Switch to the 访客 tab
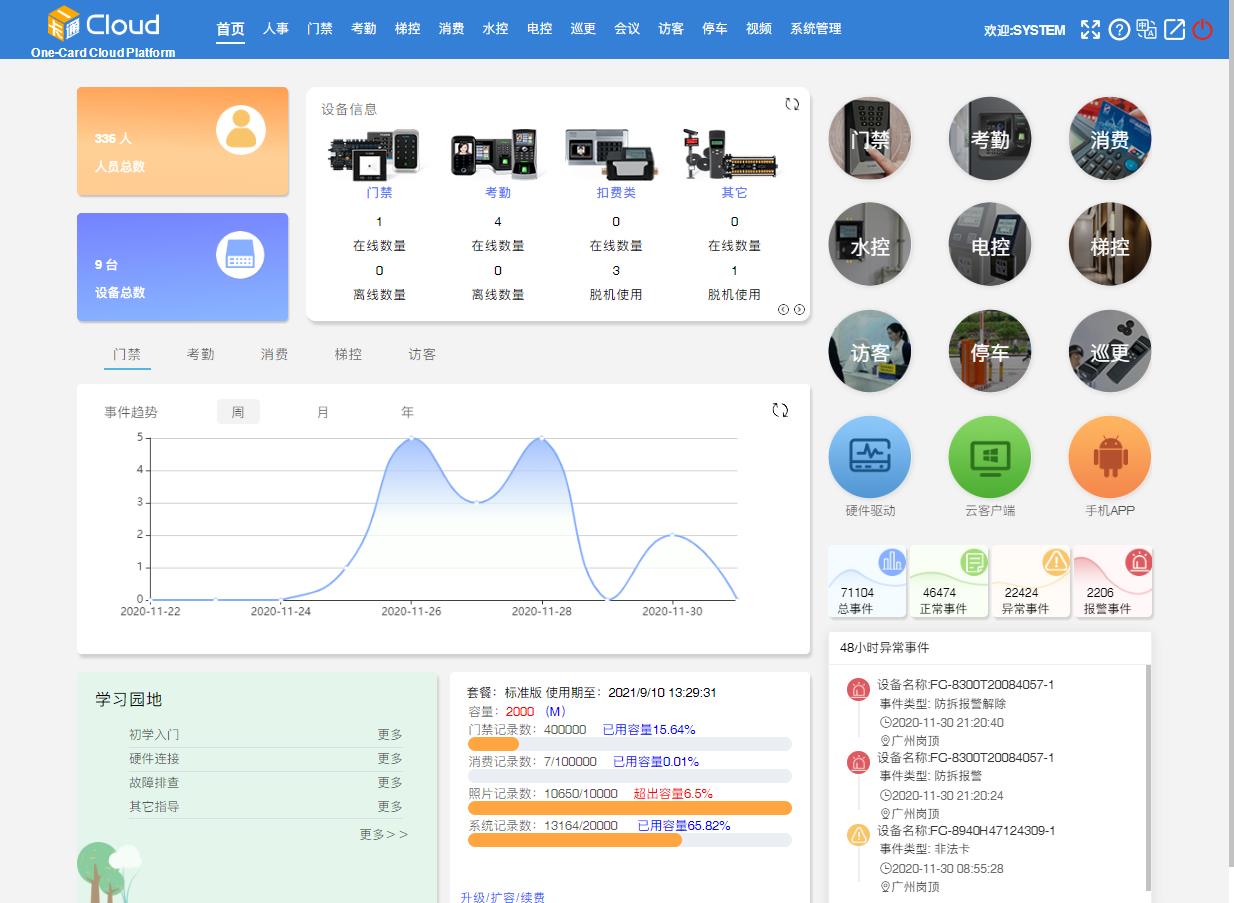This screenshot has height=903, width=1234. pos(421,354)
